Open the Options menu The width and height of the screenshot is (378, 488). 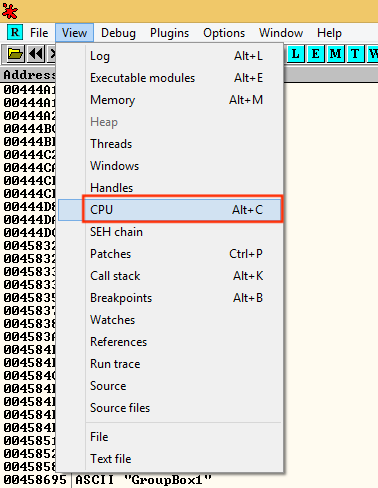pos(224,33)
